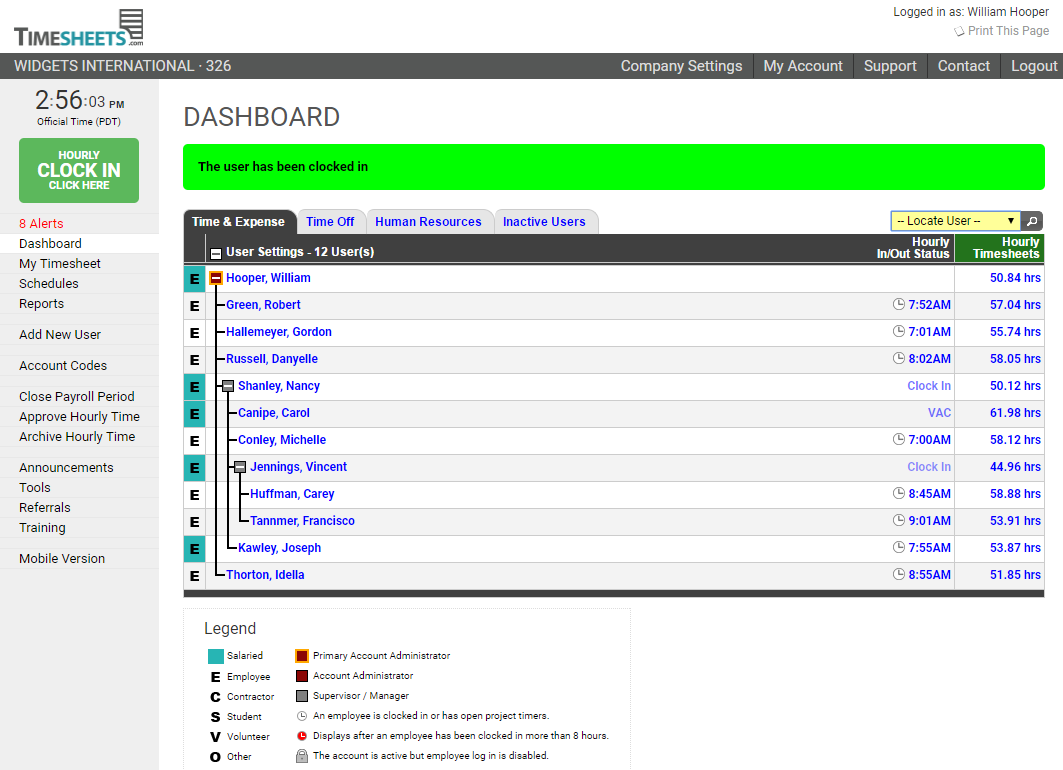Collapse Nancy Shanley's subordinates

pyautogui.click(x=228, y=386)
